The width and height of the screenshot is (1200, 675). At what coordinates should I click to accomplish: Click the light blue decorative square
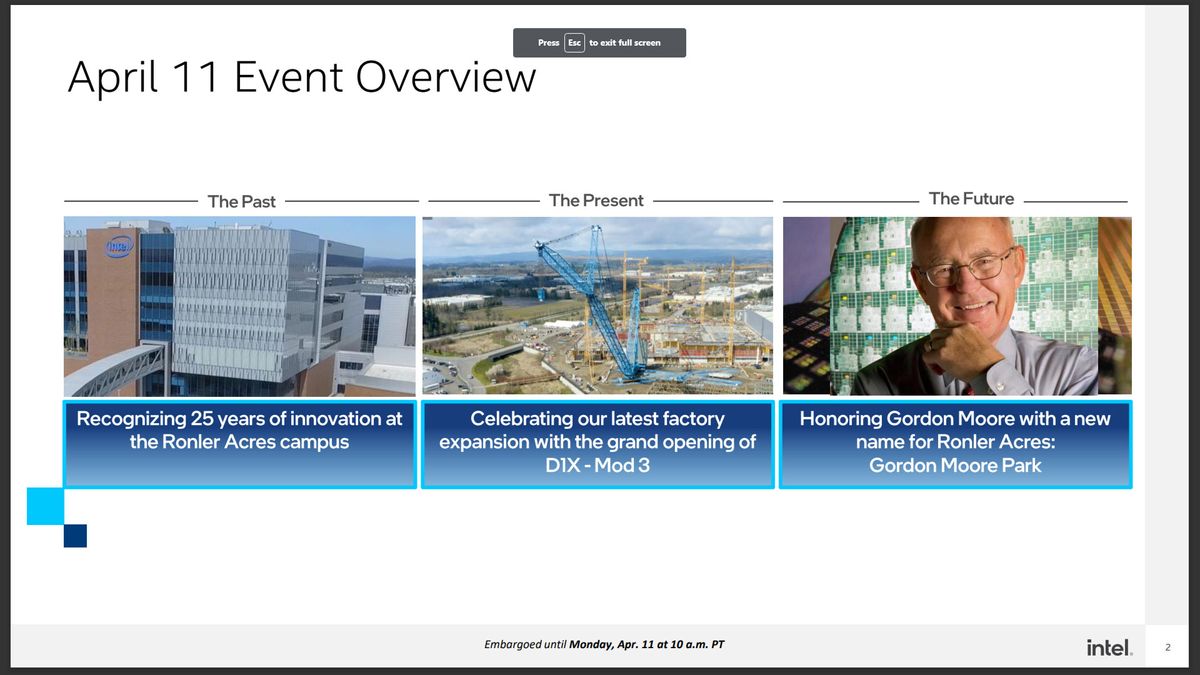pyautogui.click(x=45, y=506)
